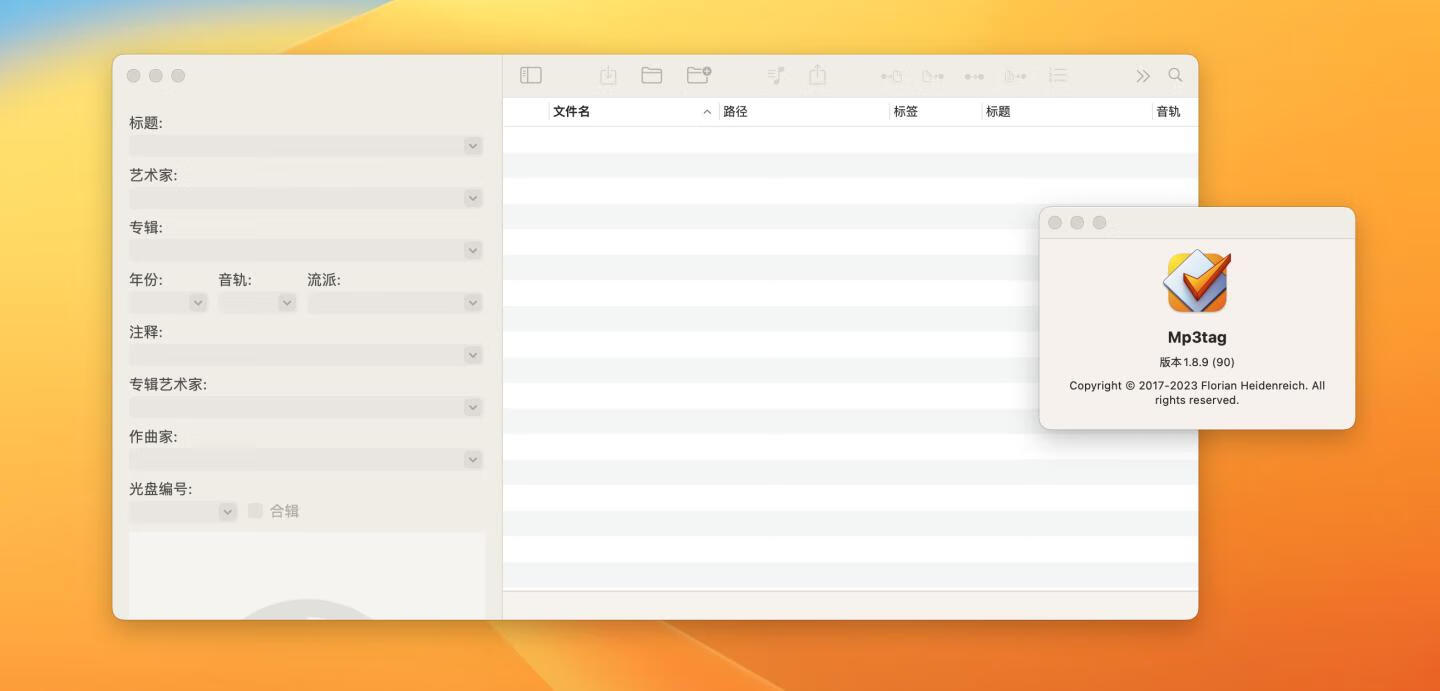
Task: Activate the search magnifier icon
Action: coord(1175,74)
